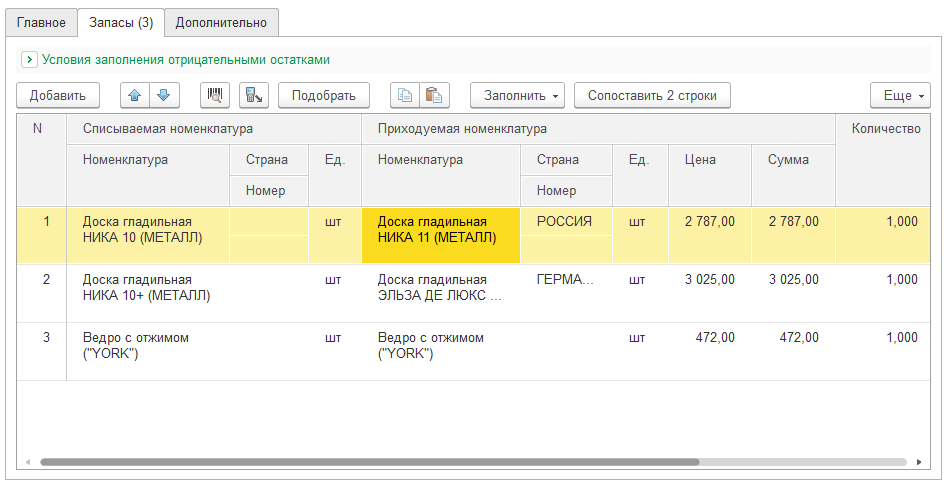Switch to the Главное tab
948x485 pixels.
[x=41, y=23]
